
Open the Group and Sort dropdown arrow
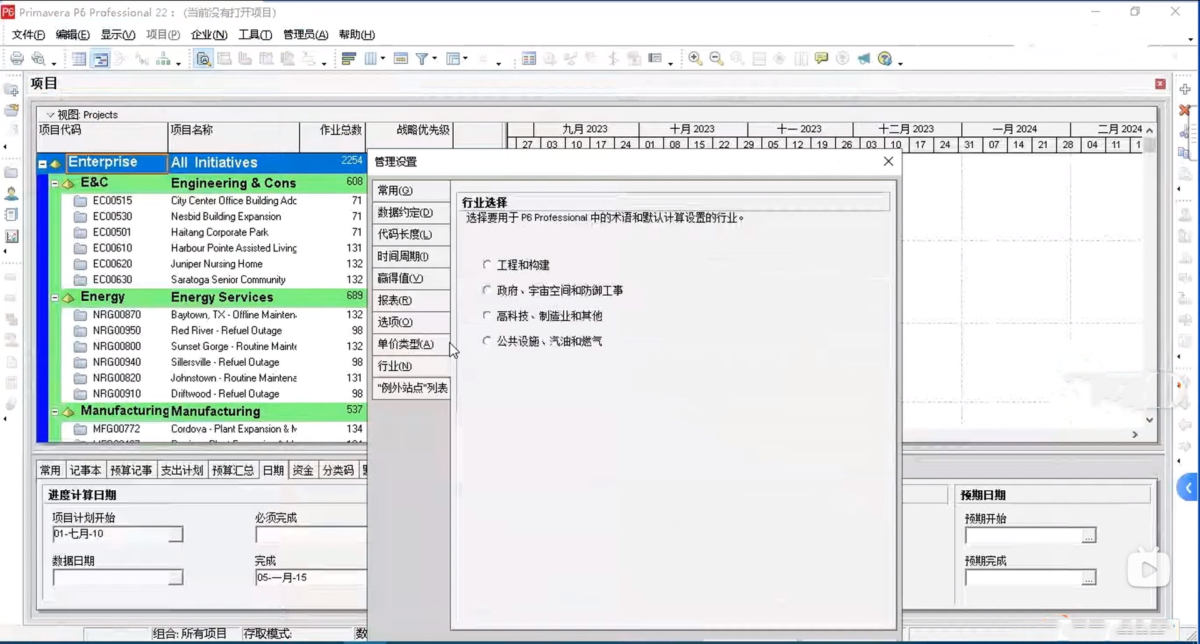[465, 60]
